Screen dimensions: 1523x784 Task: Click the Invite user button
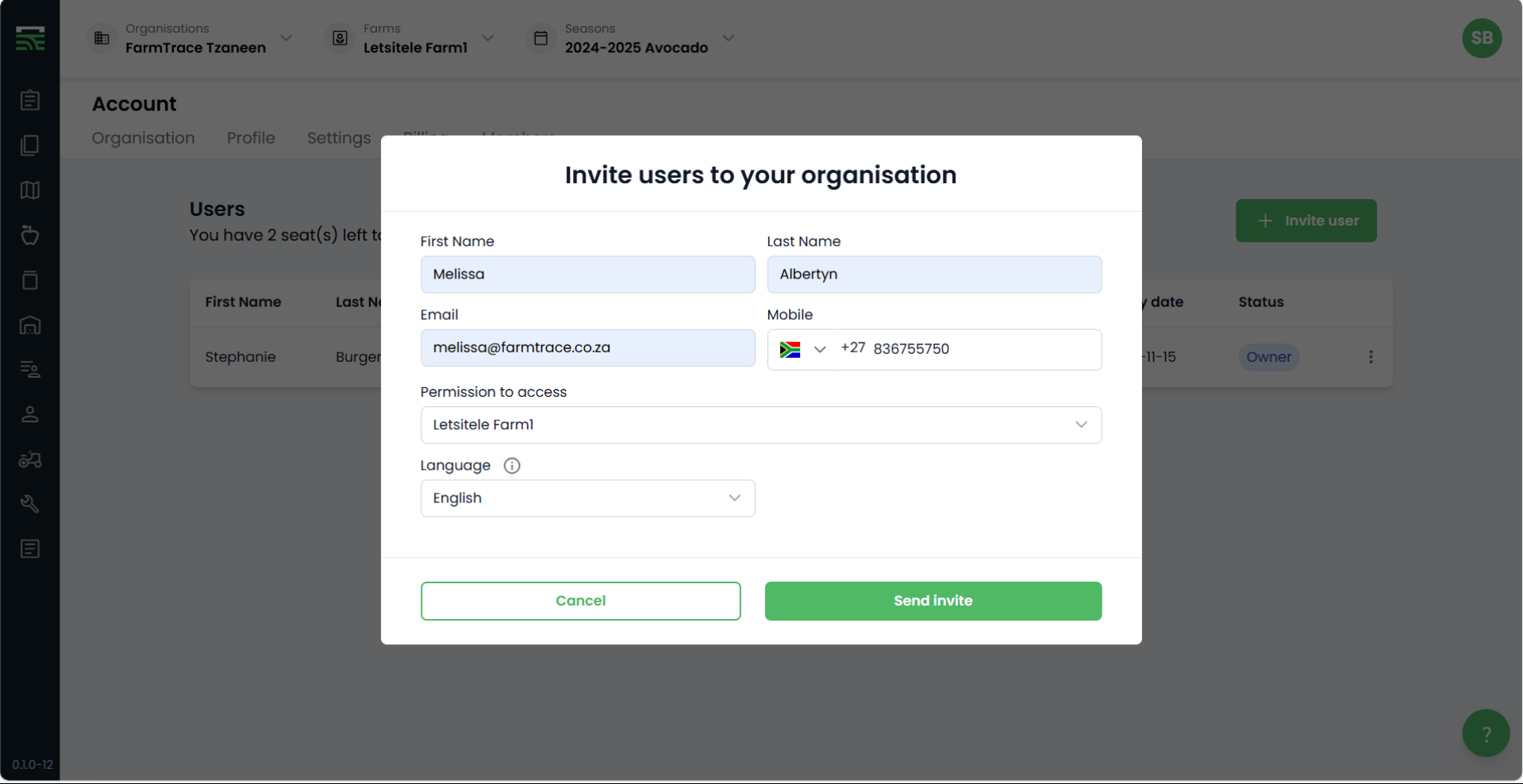(1306, 221)
